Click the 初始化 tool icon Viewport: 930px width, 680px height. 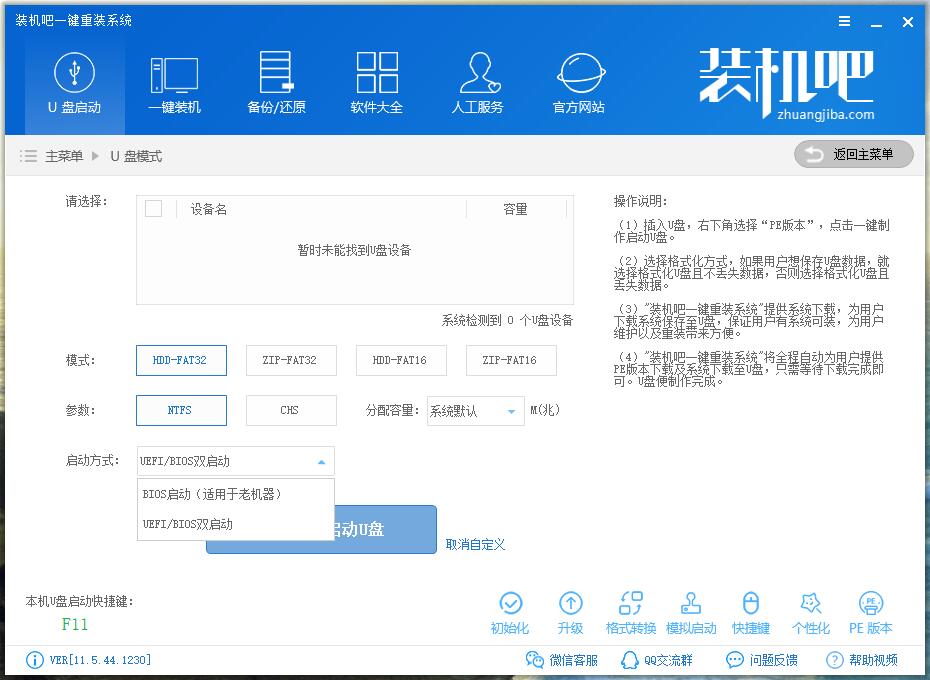(x=510, y=613)
